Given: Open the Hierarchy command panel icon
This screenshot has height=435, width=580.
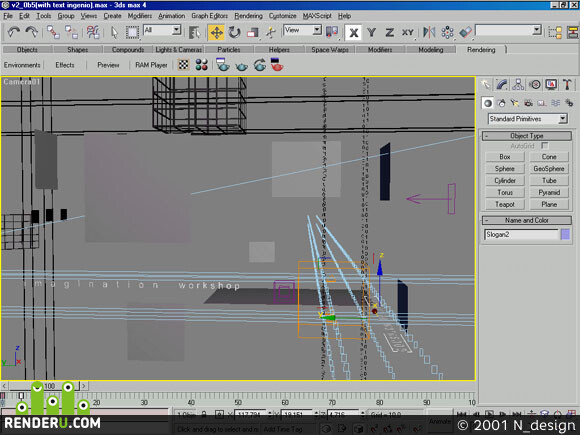Looking at the screenshot, I should click(x=518, y=85).
